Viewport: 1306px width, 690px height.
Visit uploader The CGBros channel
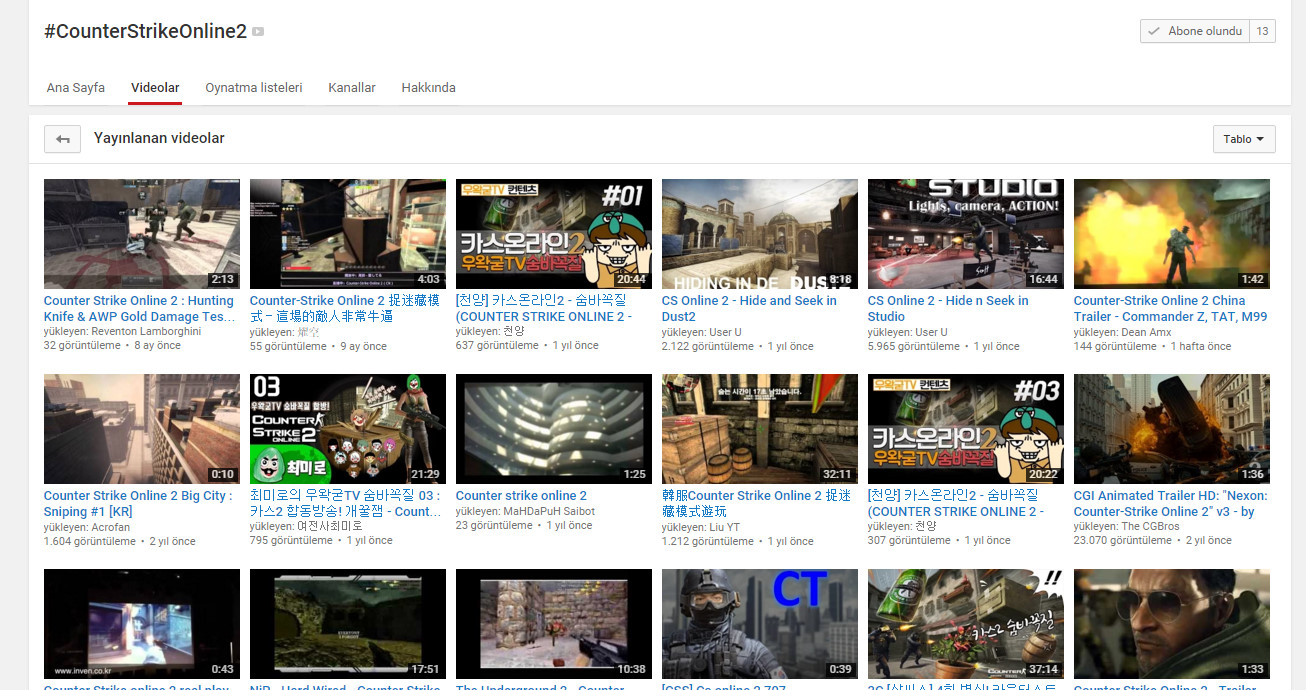pos(1150,526)
